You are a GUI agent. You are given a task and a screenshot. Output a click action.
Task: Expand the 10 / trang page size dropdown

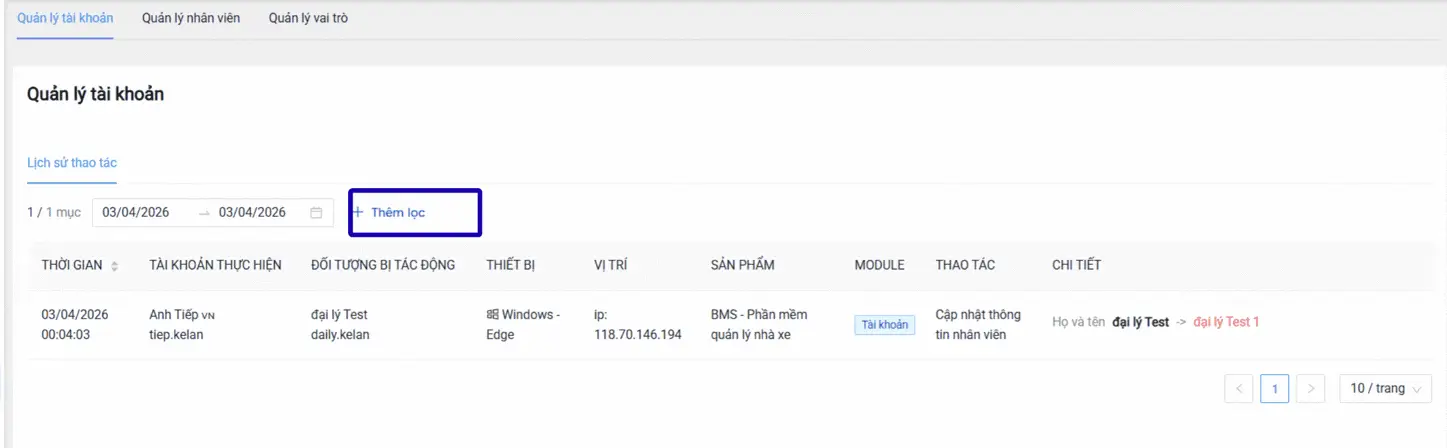pos(1385,389)
